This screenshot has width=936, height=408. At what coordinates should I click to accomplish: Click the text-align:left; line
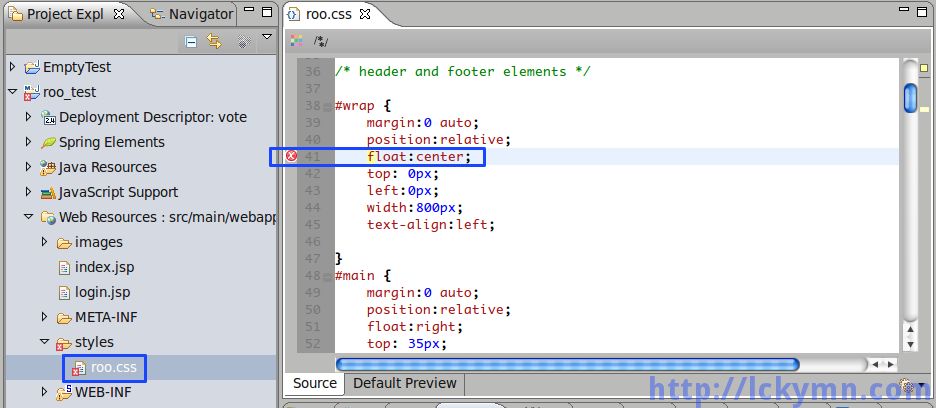coord(431,225)
